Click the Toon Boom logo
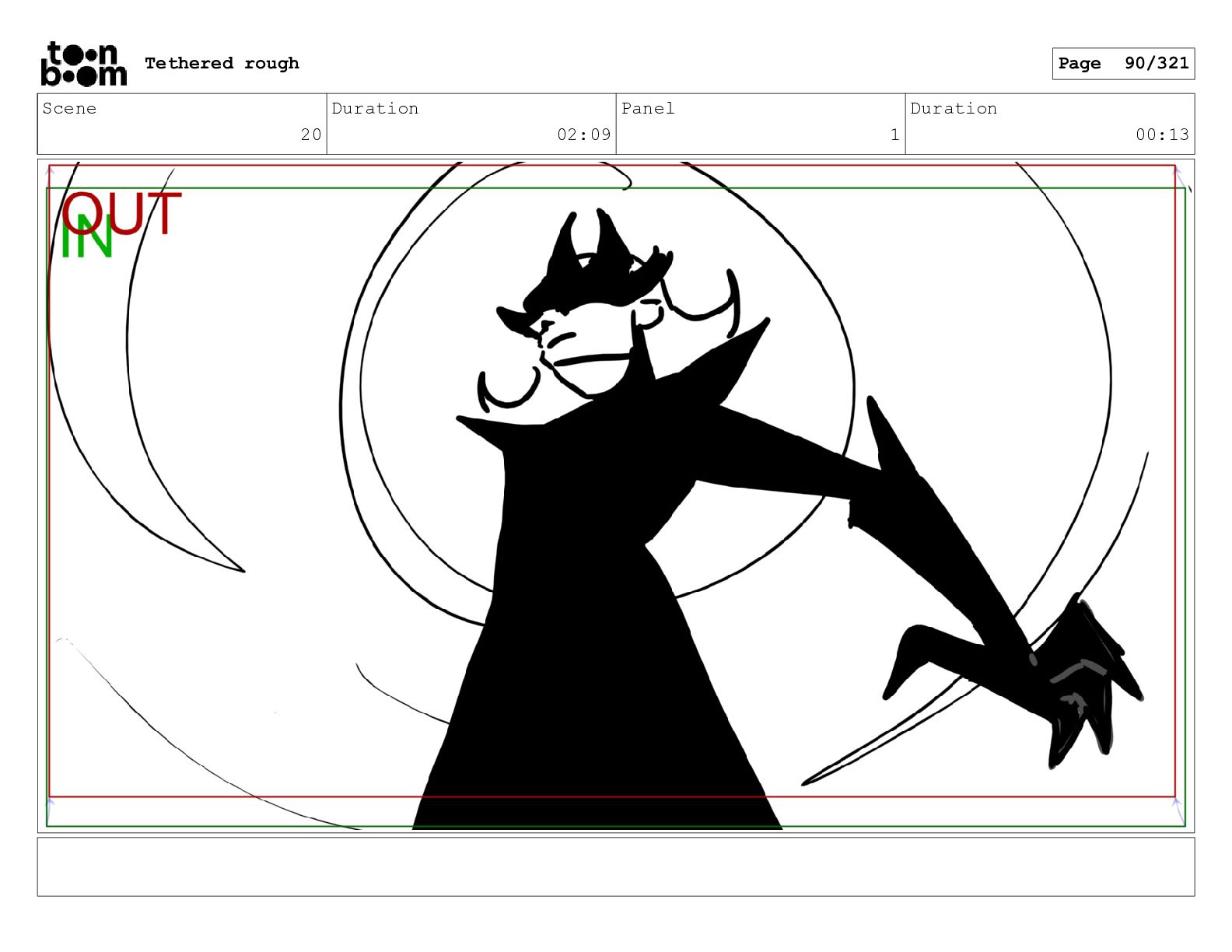 coord(83,64)
